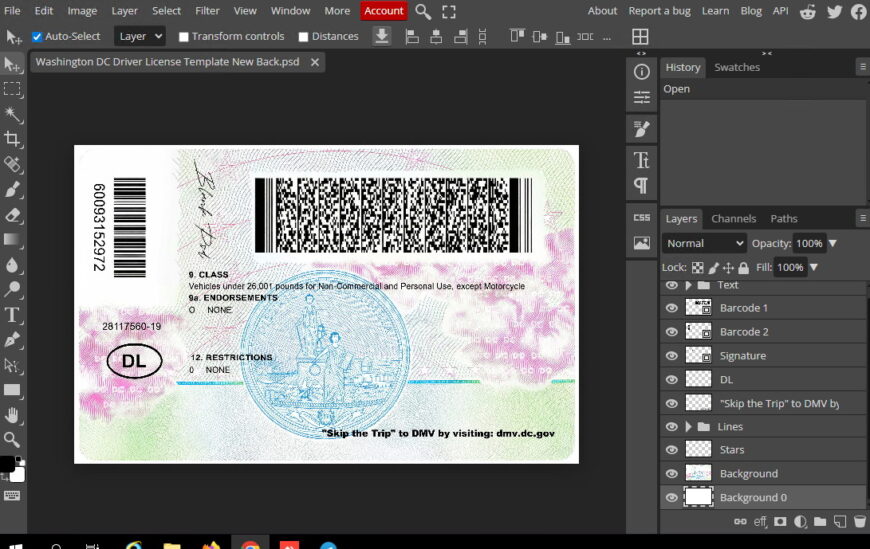870x549 pixels.
Task: Expand the Text folder layer
Action: (x=689, y=285)
